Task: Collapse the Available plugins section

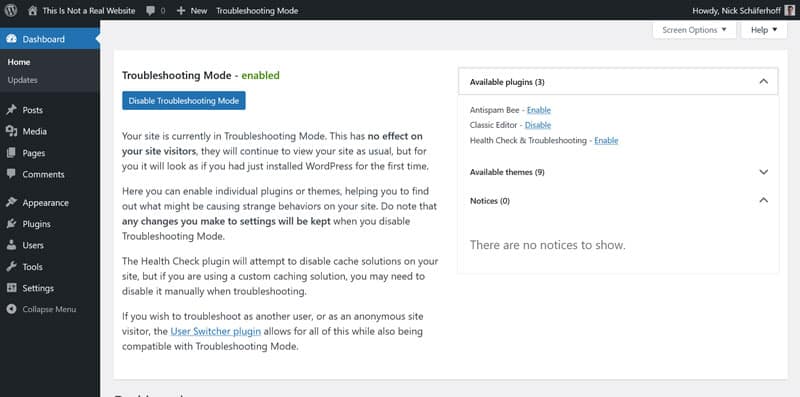Action: pos(763,81)
